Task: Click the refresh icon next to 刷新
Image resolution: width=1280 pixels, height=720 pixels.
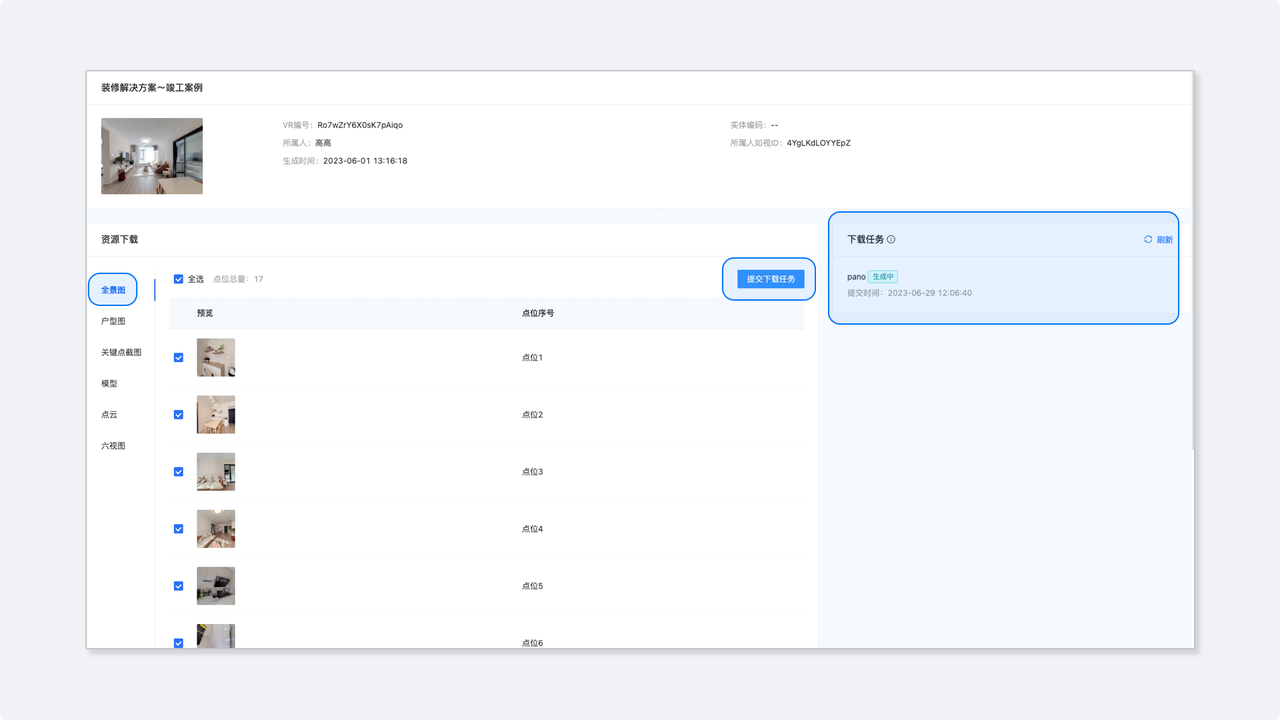Action: coord(1148,240)
